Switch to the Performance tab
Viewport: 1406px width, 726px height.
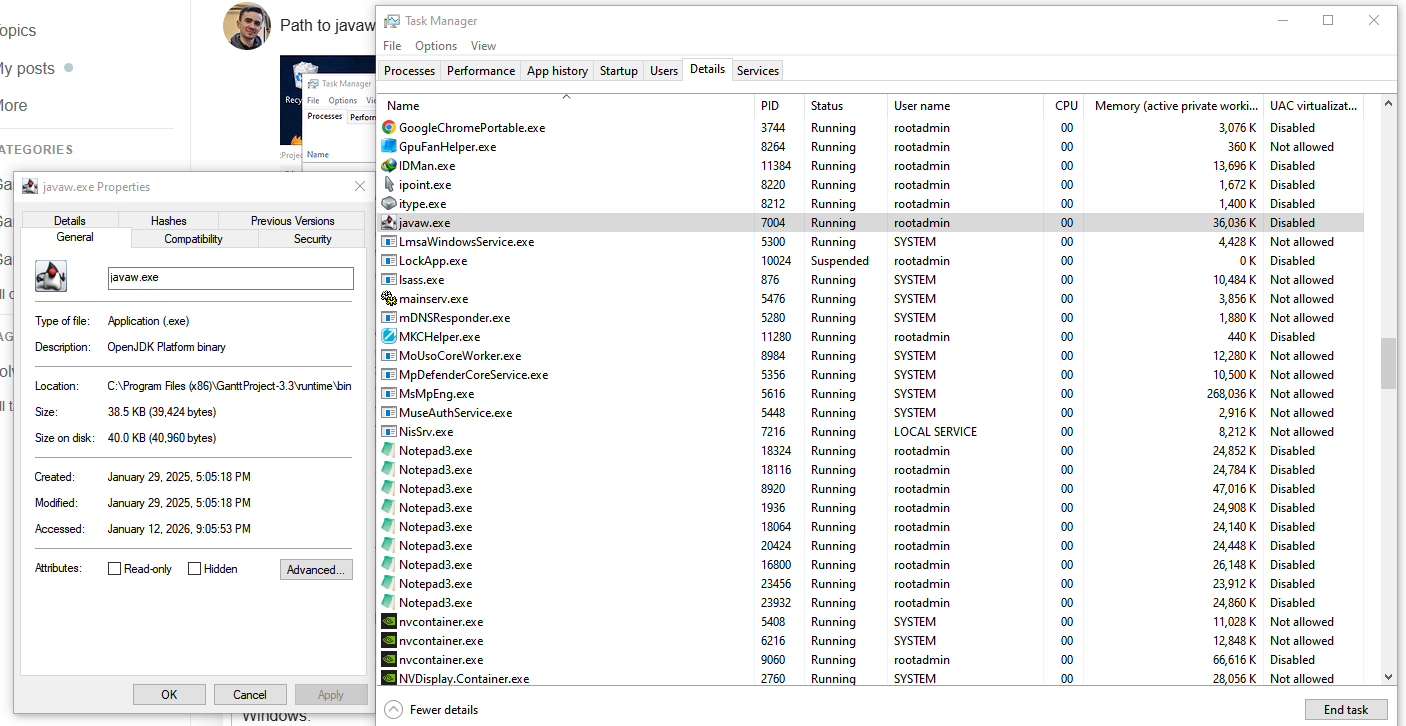pos(481,71)
